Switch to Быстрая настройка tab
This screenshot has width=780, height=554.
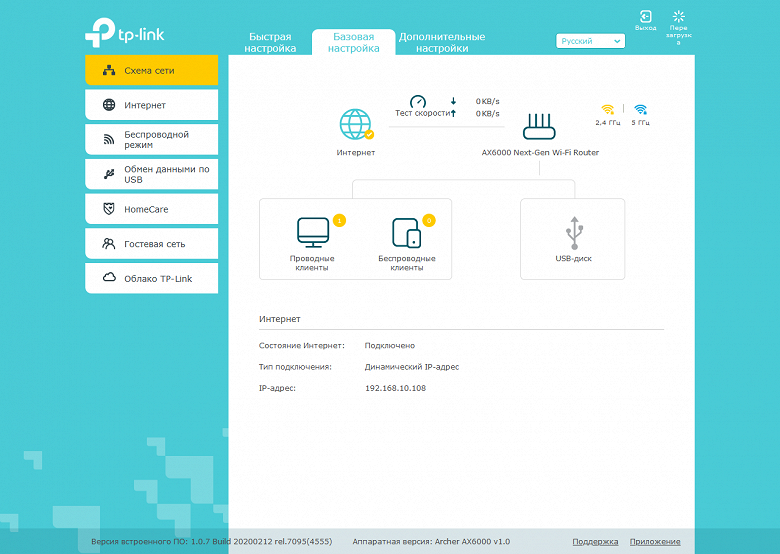coord(270,42)
